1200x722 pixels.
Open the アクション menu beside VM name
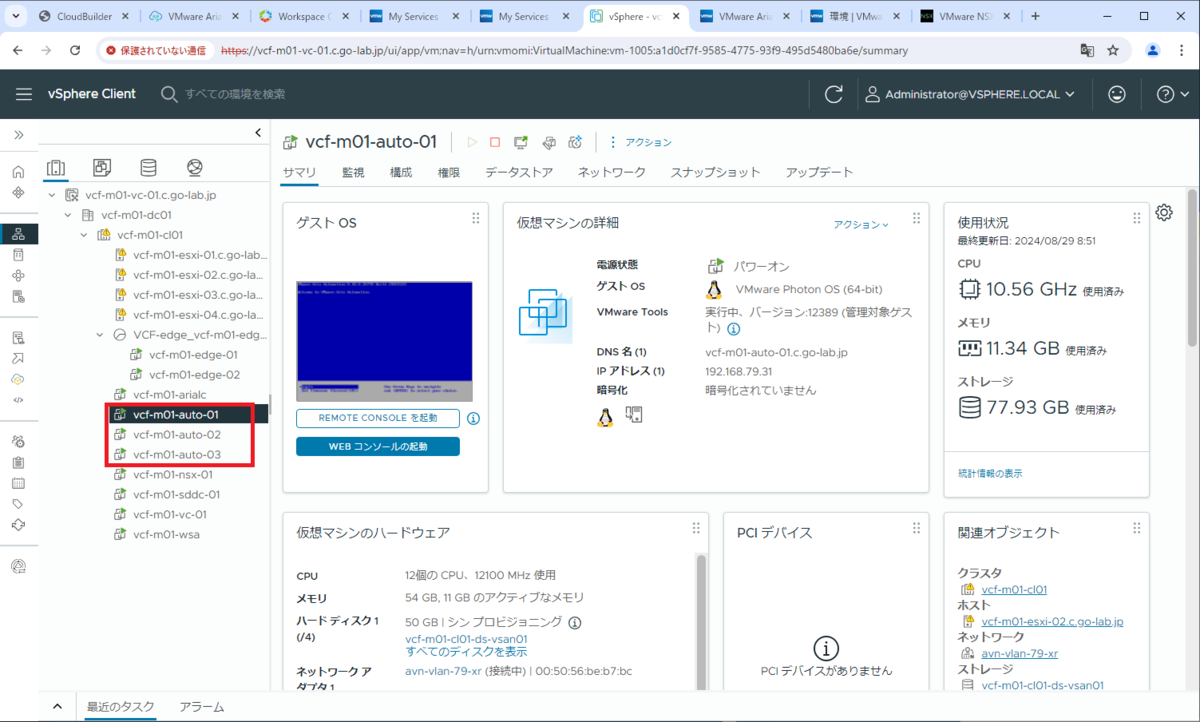click(x=641, y=143)
